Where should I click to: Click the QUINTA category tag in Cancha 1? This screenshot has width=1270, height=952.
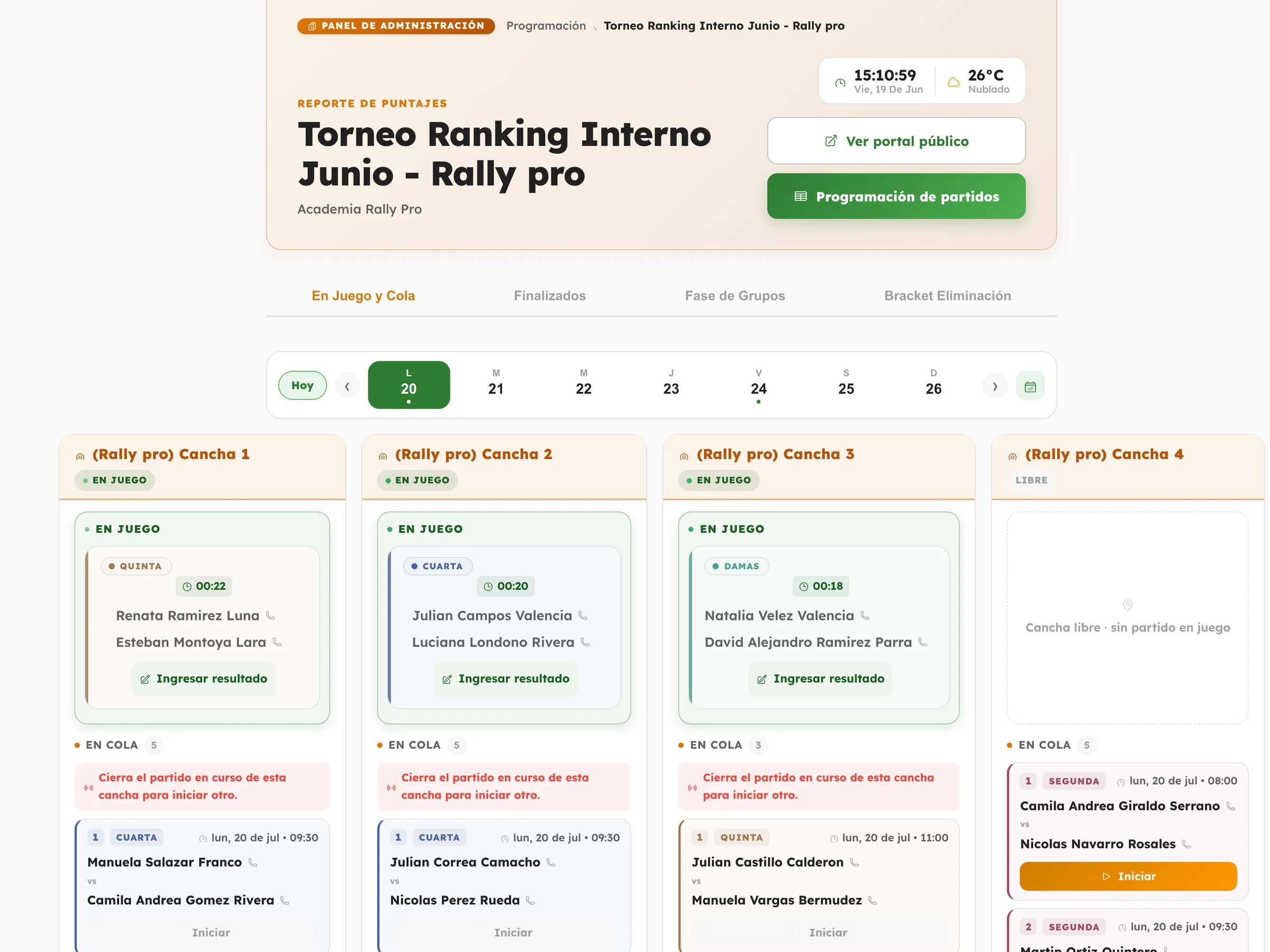pyautogui.click(x=136, y=566)
